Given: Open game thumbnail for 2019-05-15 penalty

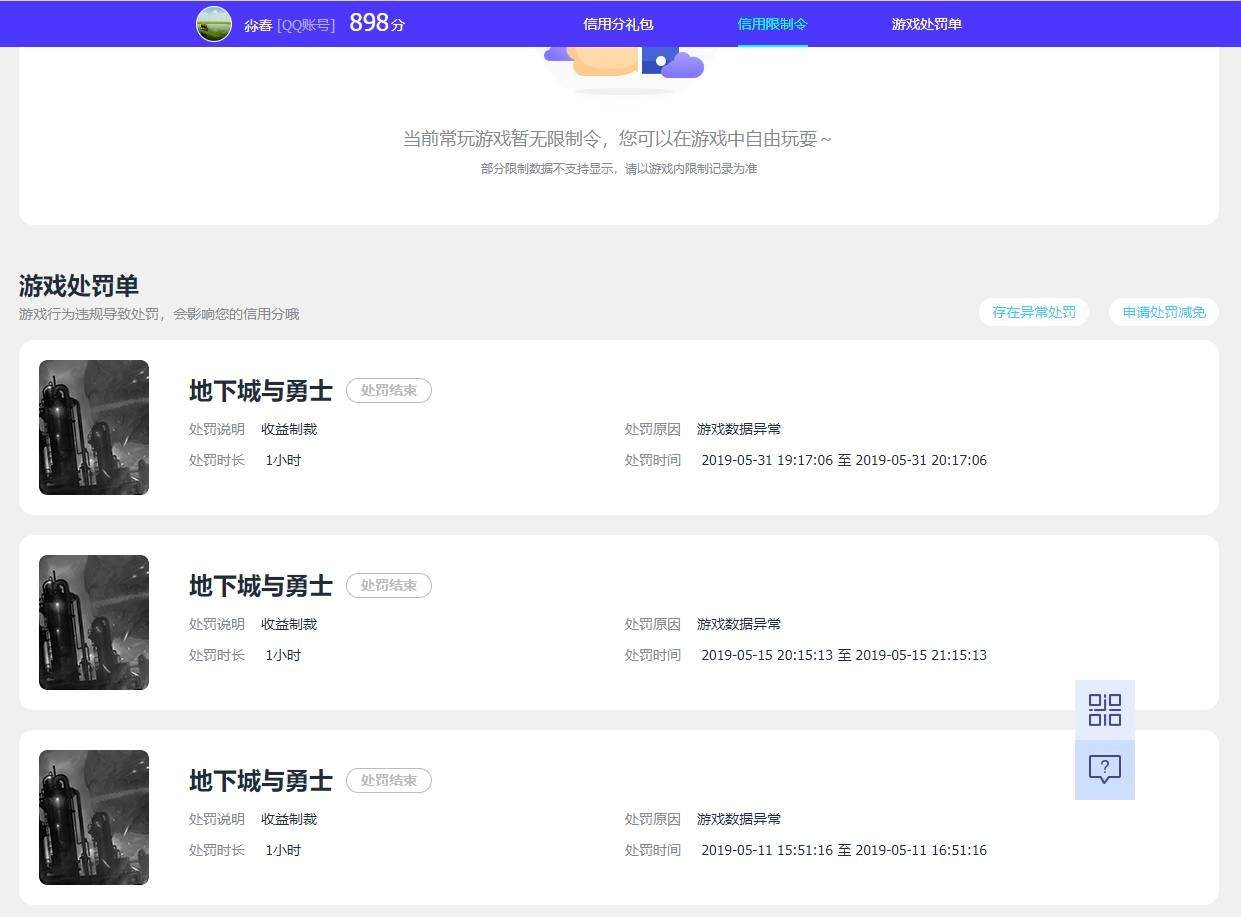Looking at the screenshot, I should 94,622.
